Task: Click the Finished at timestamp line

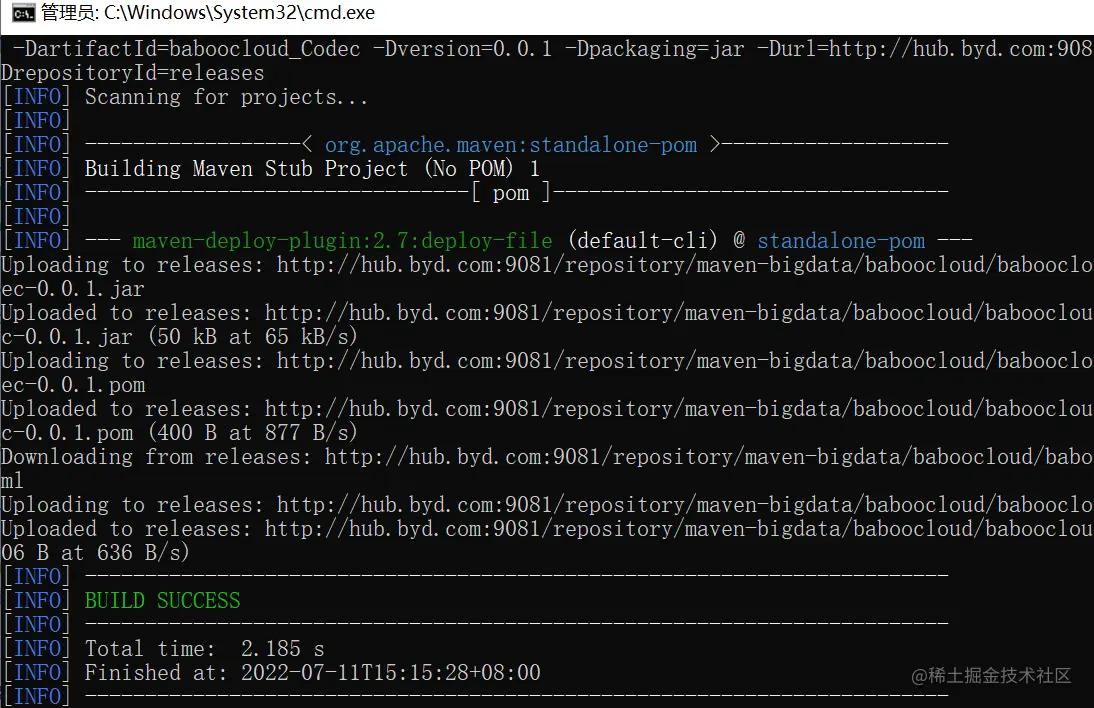Action: click(x=313, y=672)
